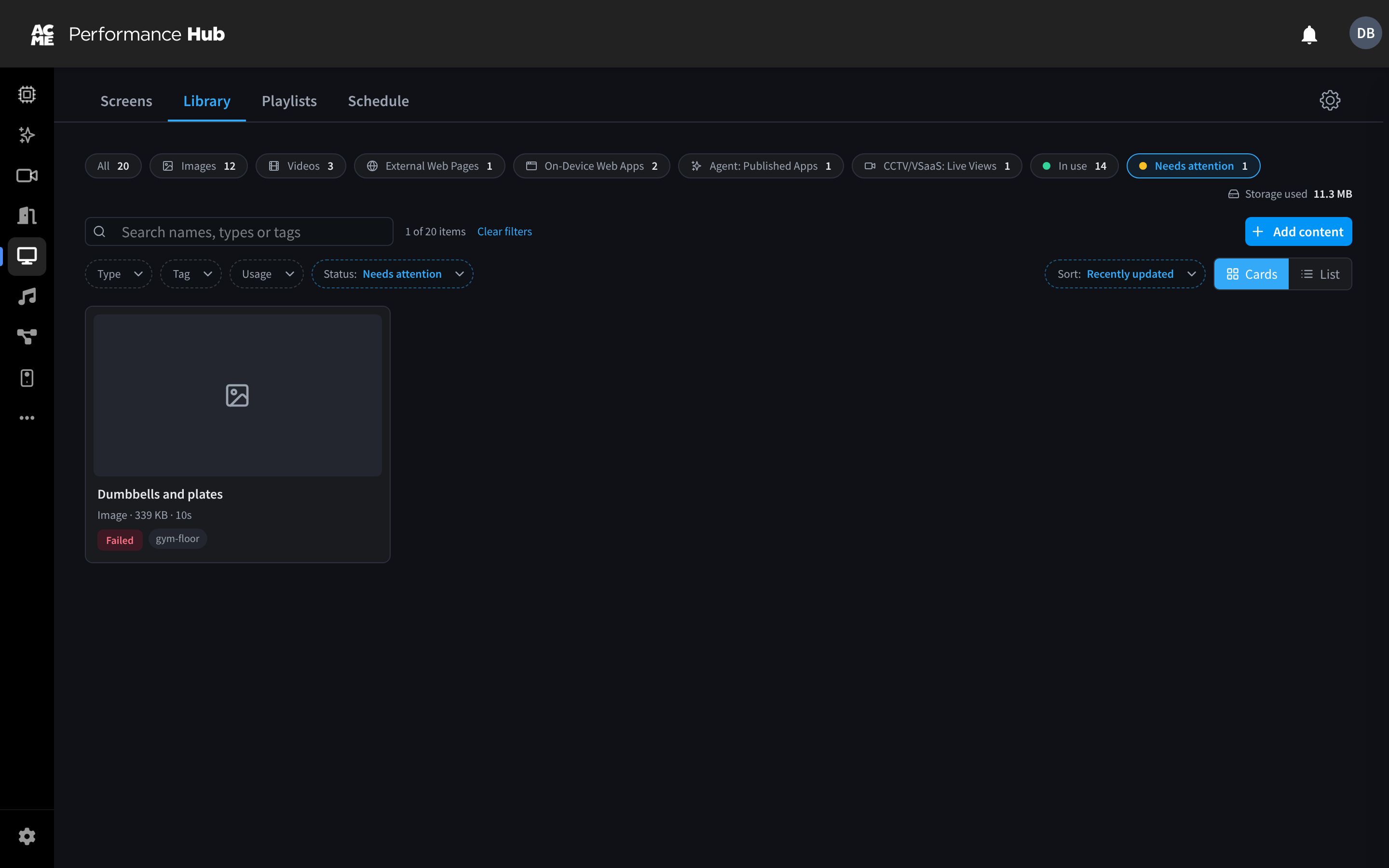Image resolution: width=1389 pixels, height=868 pixels.
Task: Click the search magnifier icon
Action: (100, 231)
